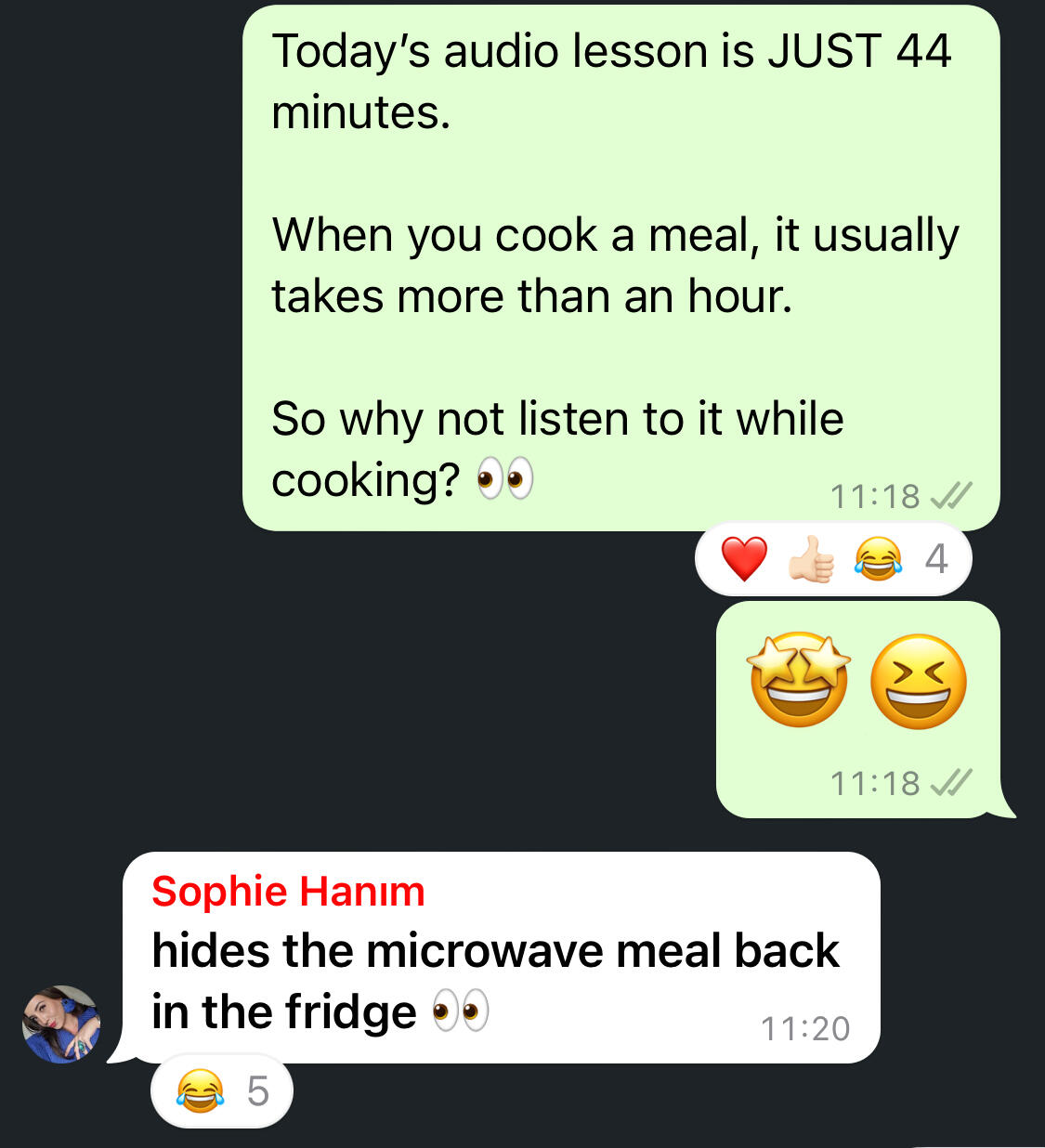Open the reaction count 5 on Sophie's message
1045x1148 pixels.
point(257,1091)
